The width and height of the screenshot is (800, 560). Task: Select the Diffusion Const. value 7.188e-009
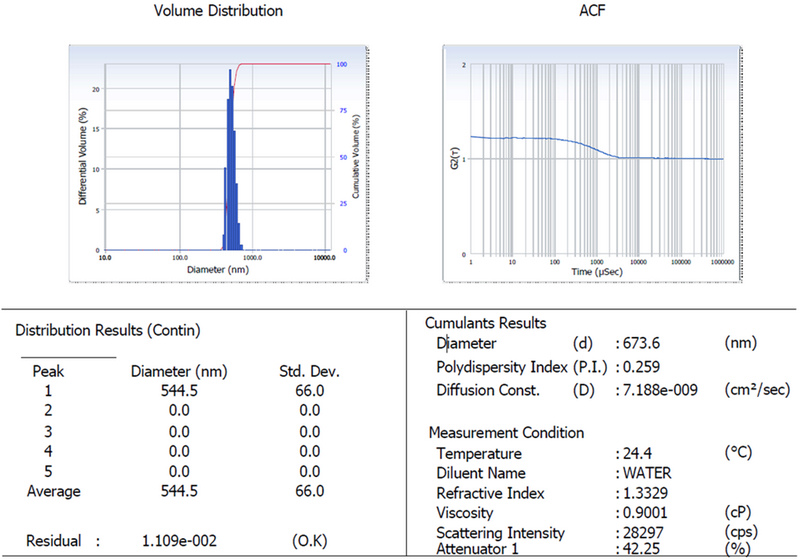664,389
